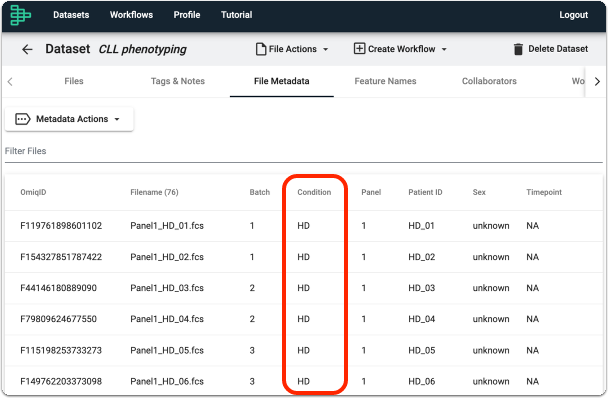Click the Condition column header
The height and width of the screenshot is (398, 608).
coord(314,192)
